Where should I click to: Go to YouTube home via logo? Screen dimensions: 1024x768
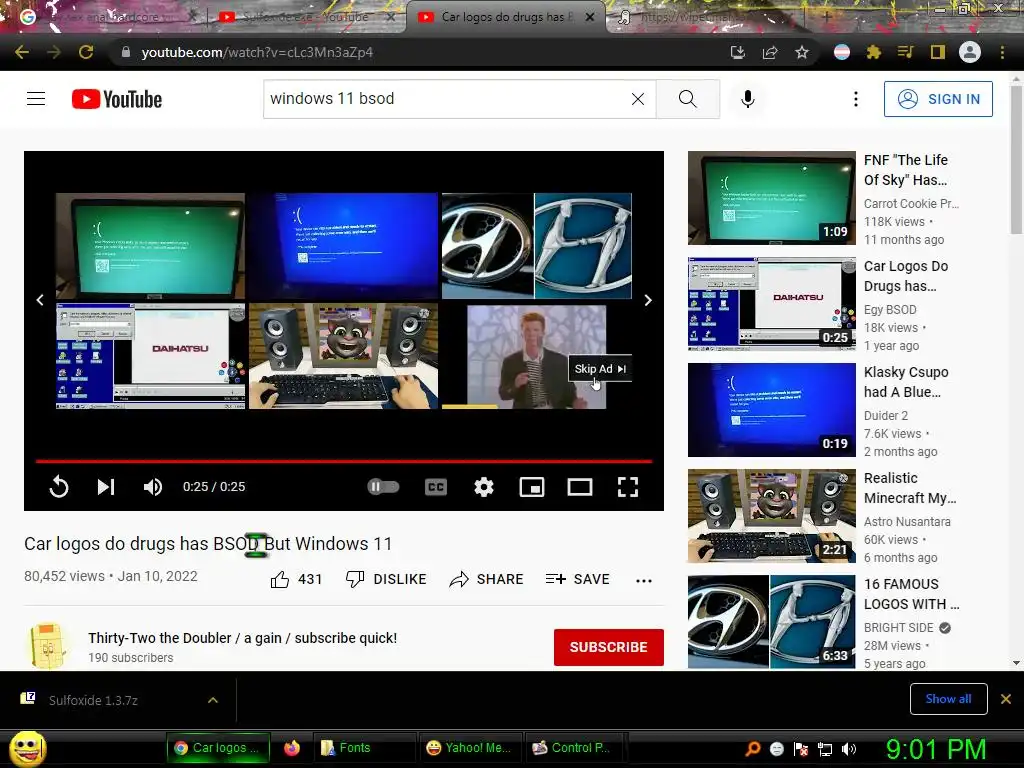pos(117,99)
